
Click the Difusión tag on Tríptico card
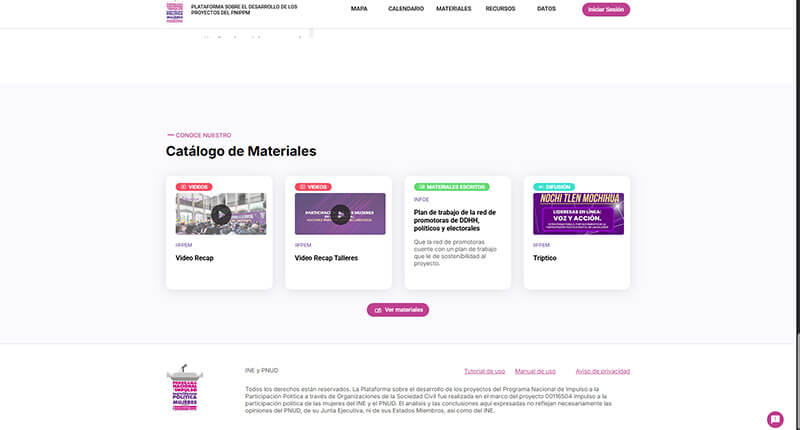(554, 187)
